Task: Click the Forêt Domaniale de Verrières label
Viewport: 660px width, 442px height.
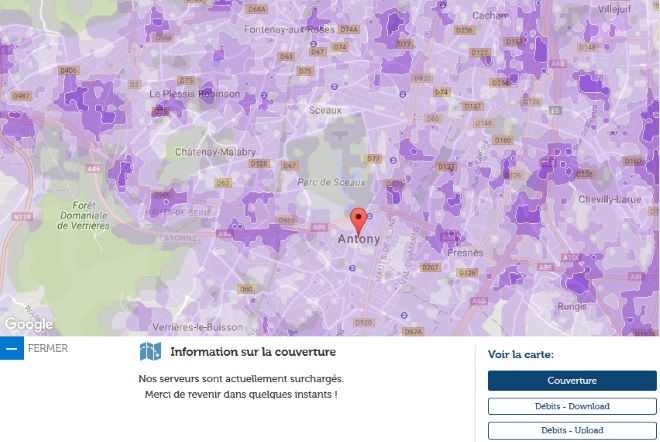Action: [x=83, y=216]
